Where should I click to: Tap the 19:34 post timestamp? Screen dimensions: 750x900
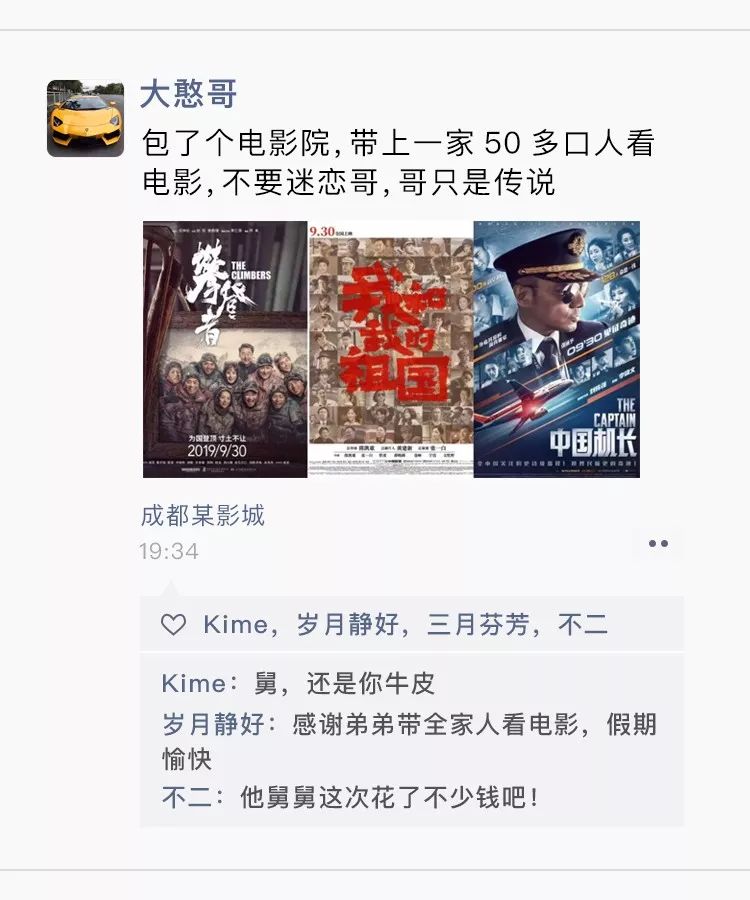[169, 552]
